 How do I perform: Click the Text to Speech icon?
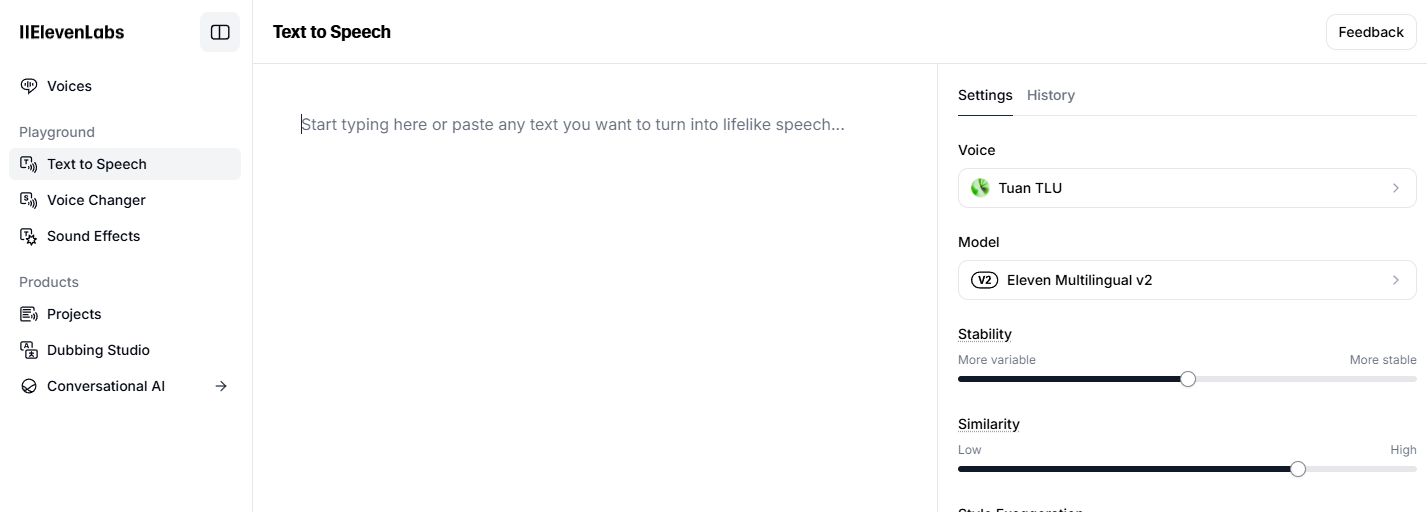click(x=29, y=164)
